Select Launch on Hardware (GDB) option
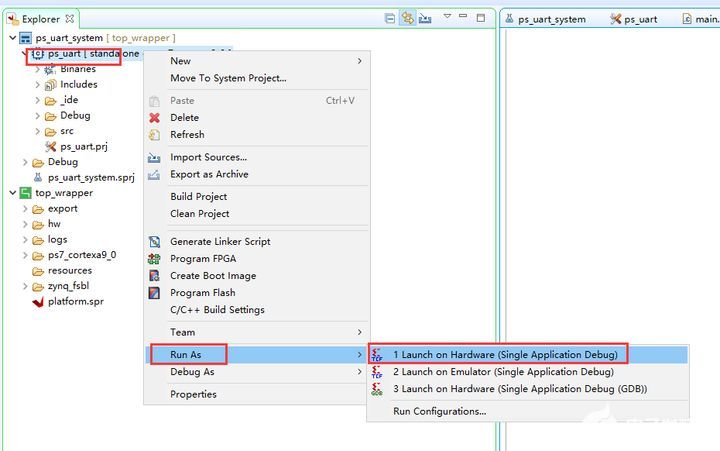Screen dimensions: 720x451 tap(528, 389)
